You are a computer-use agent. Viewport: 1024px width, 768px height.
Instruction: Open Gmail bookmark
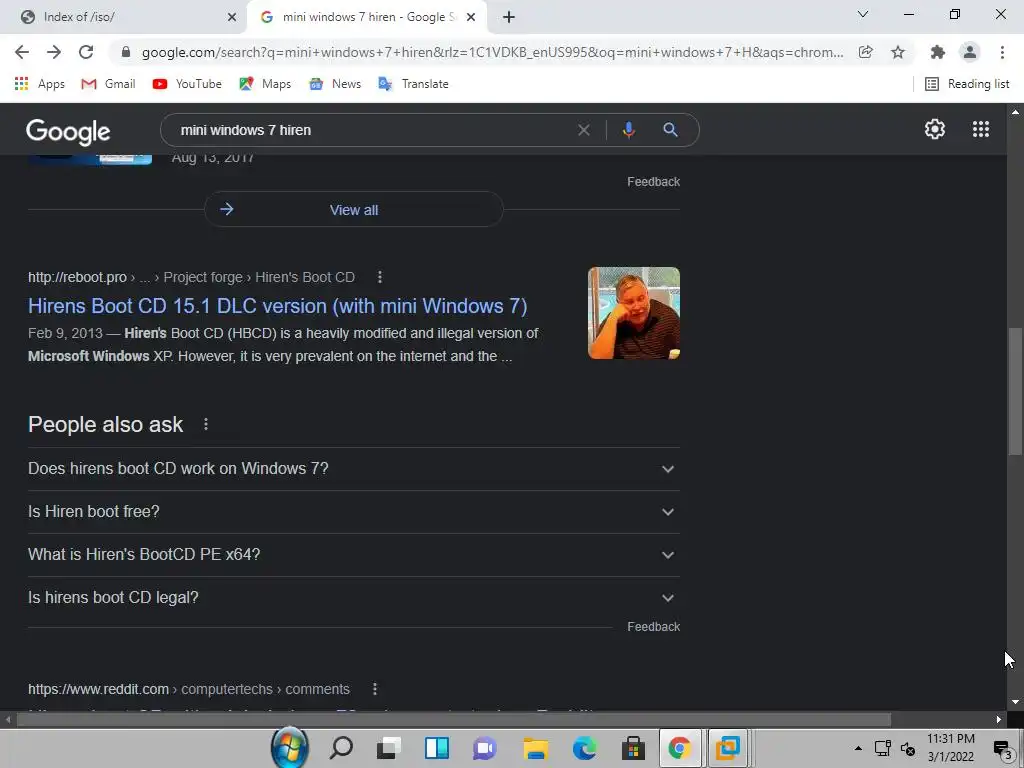point(108,84)
